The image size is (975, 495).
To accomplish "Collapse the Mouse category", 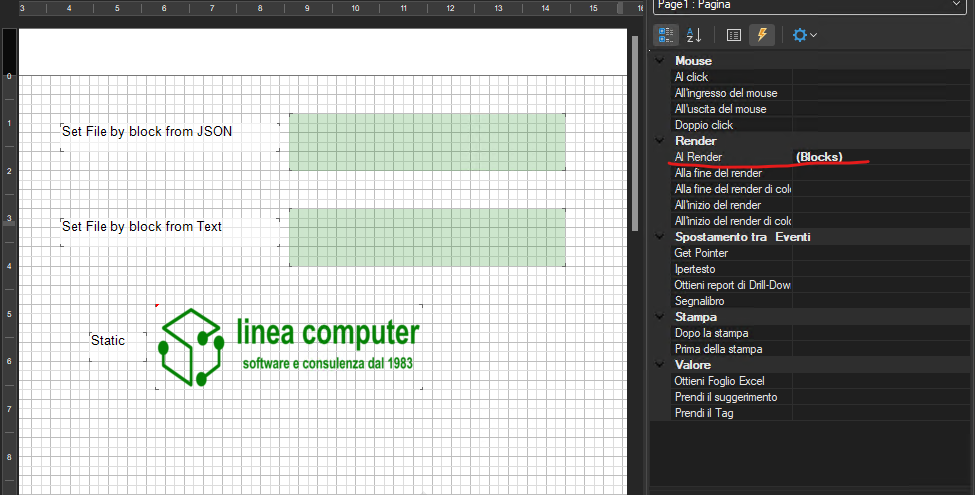I will (x=660, y=61).
